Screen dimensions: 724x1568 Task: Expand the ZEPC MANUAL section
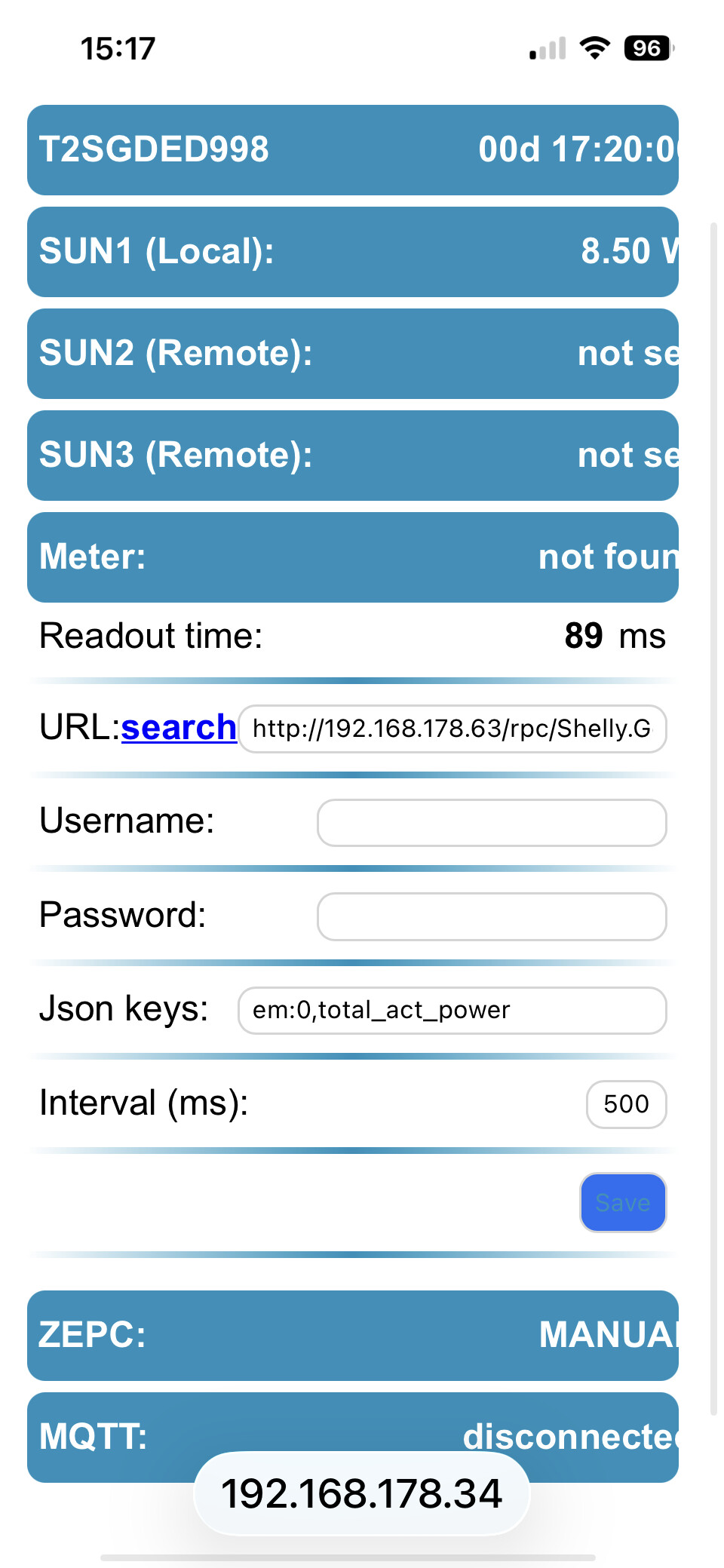(353, 1336)
